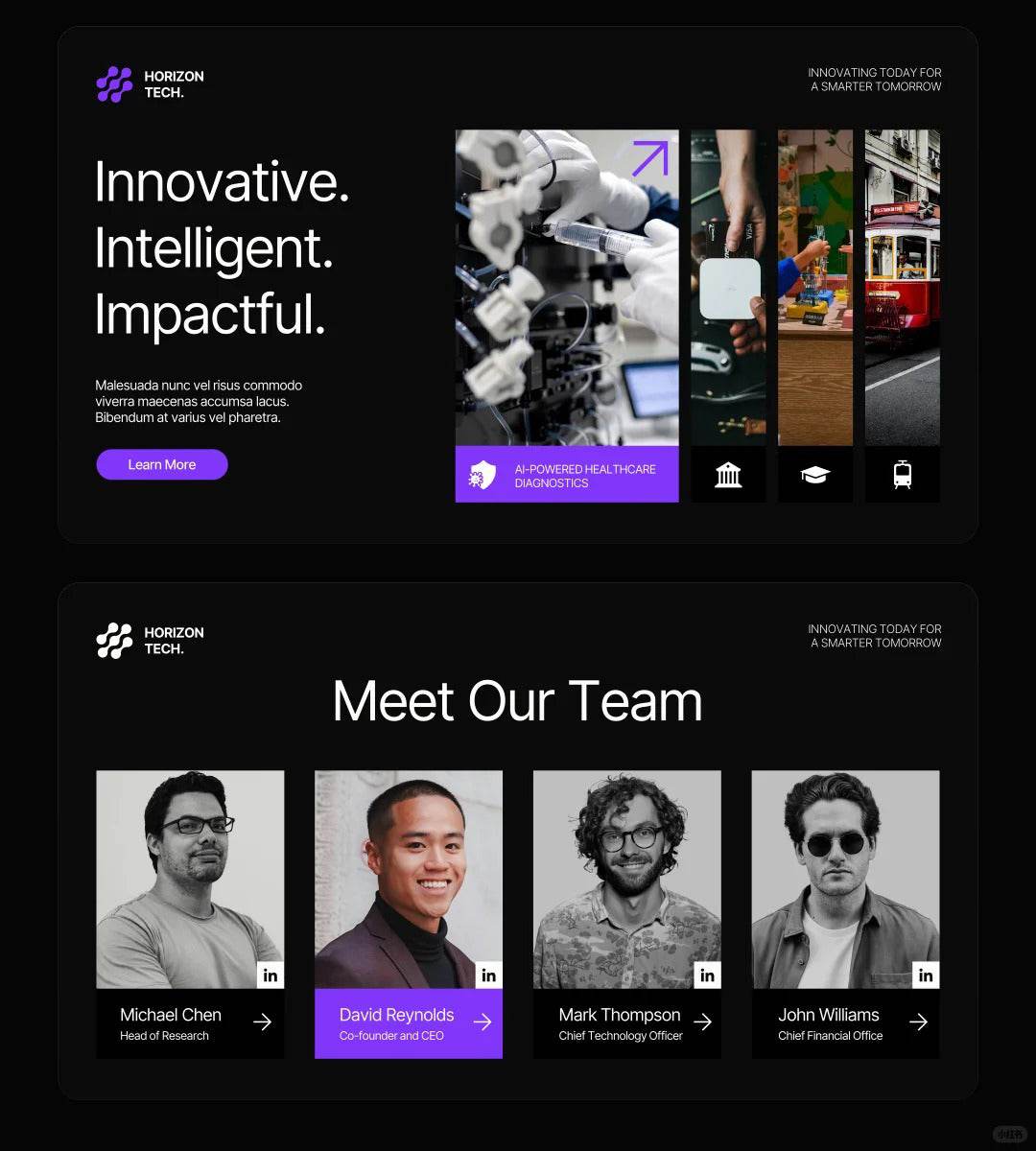Open Michael Chen's LinkedIn icon
This screenshot has height=1151, width=1036.
coord(271,975)
